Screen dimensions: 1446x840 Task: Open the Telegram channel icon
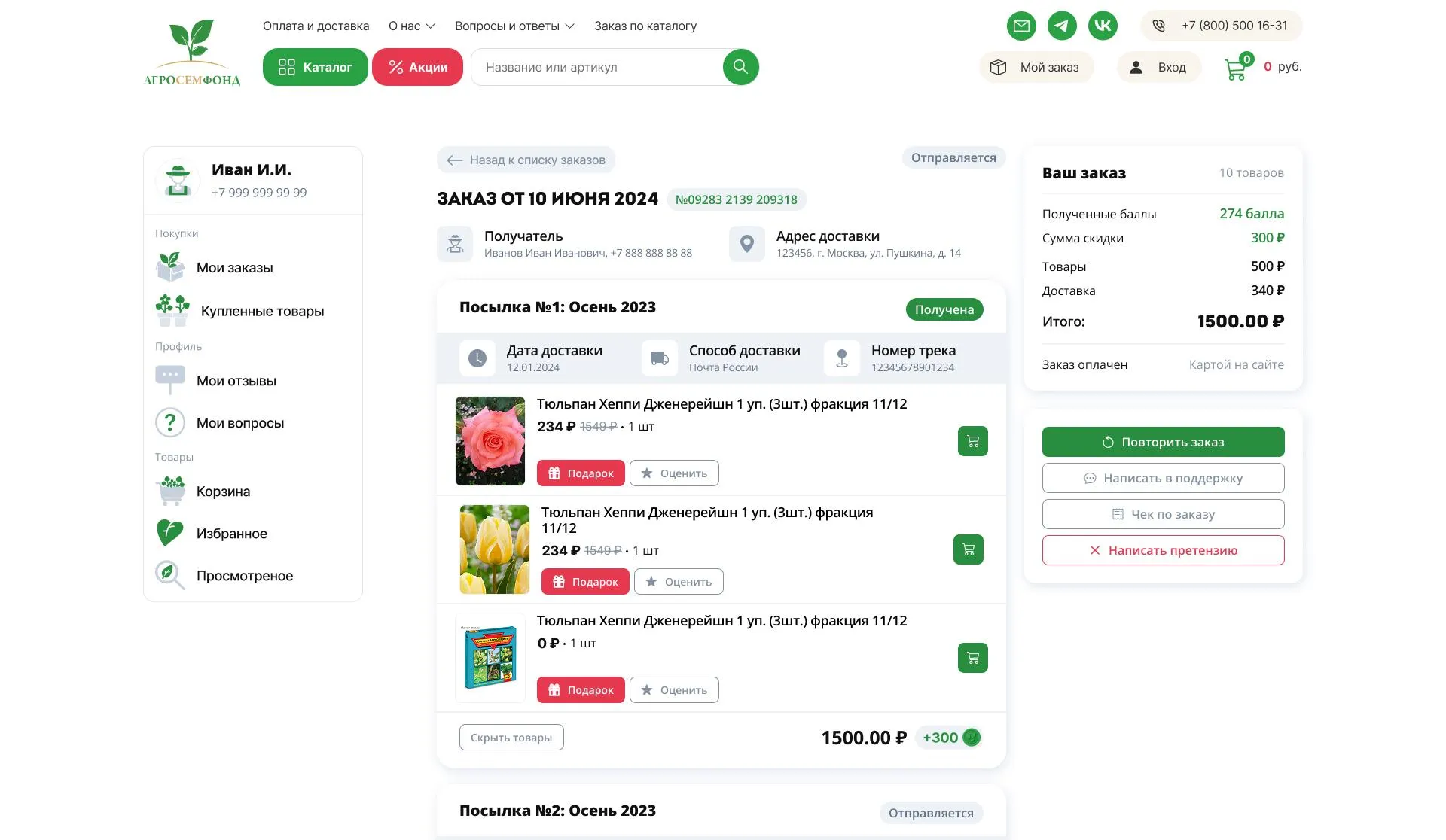pyautogui.click(x=1062, y=26)
